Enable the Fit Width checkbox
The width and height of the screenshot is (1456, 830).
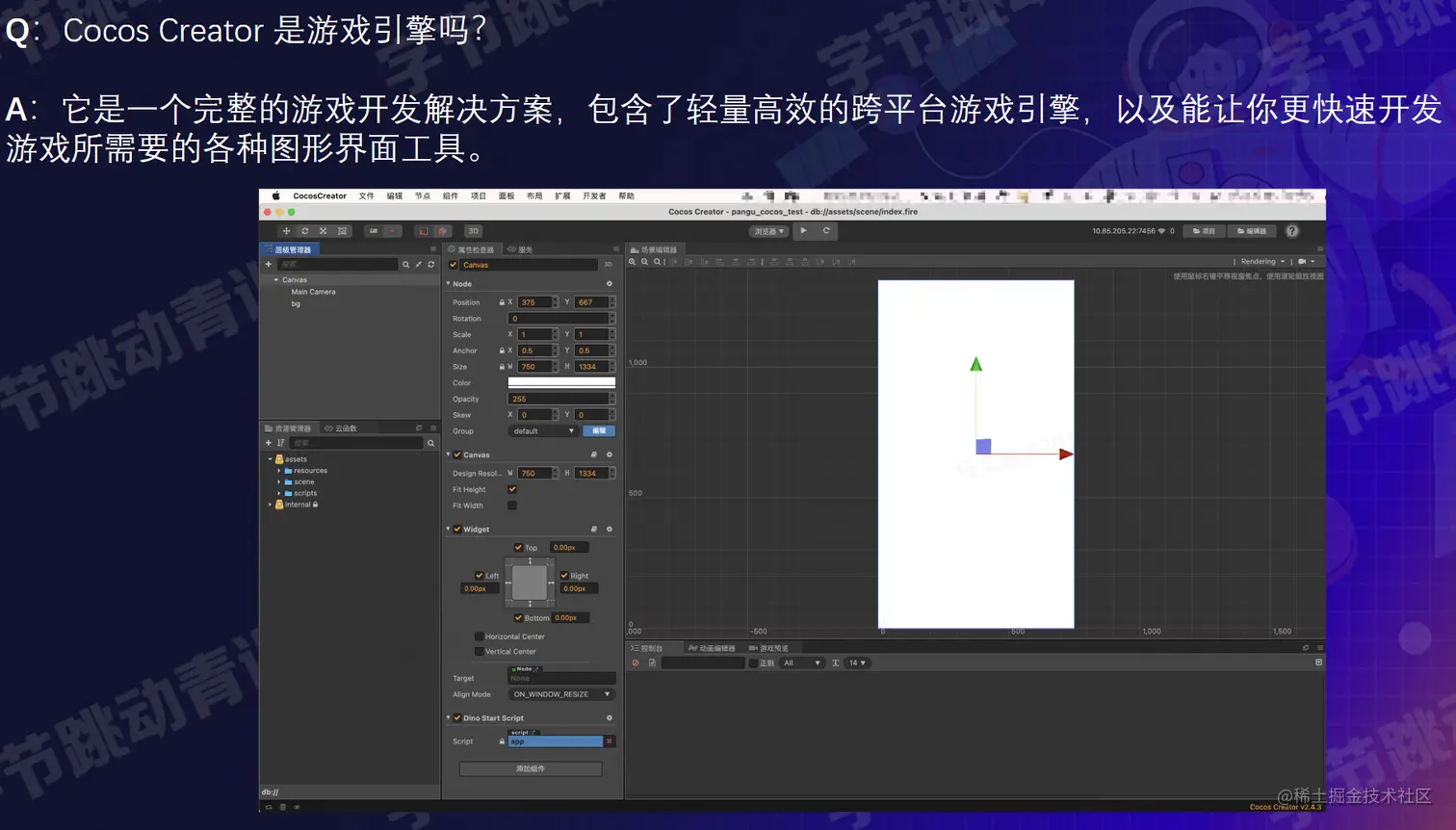512,506
